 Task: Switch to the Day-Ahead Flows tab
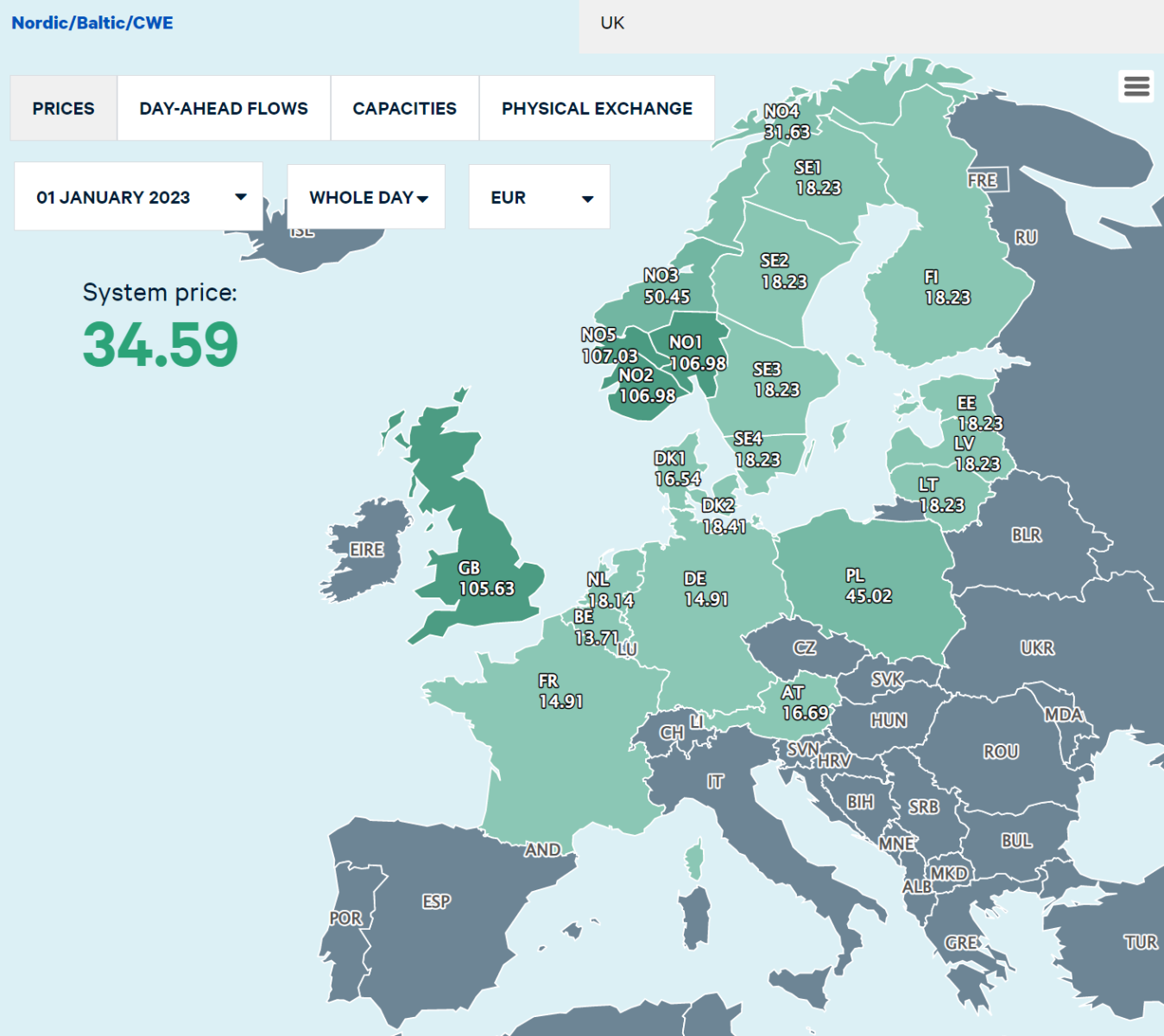point(224,109)
